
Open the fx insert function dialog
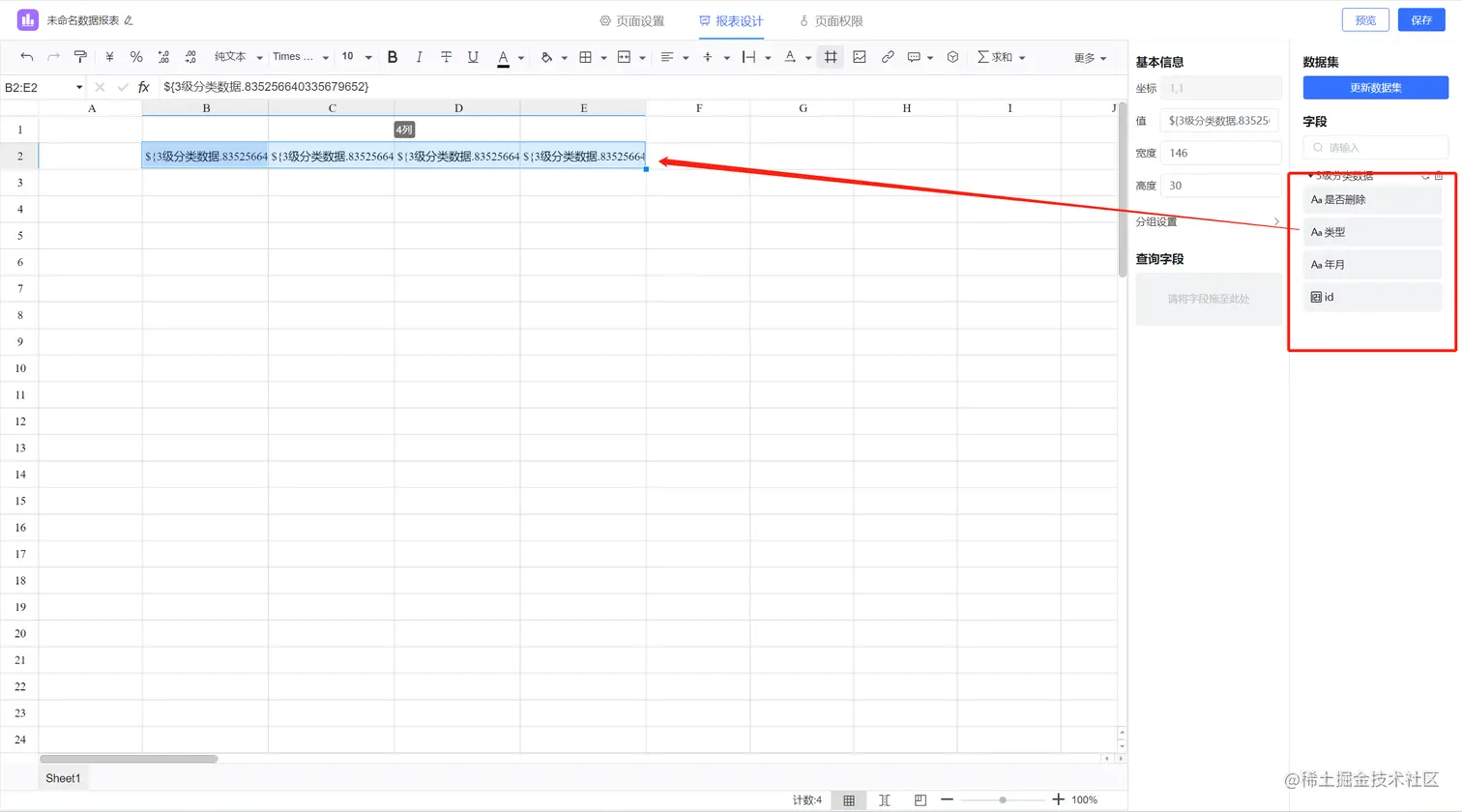144,87
